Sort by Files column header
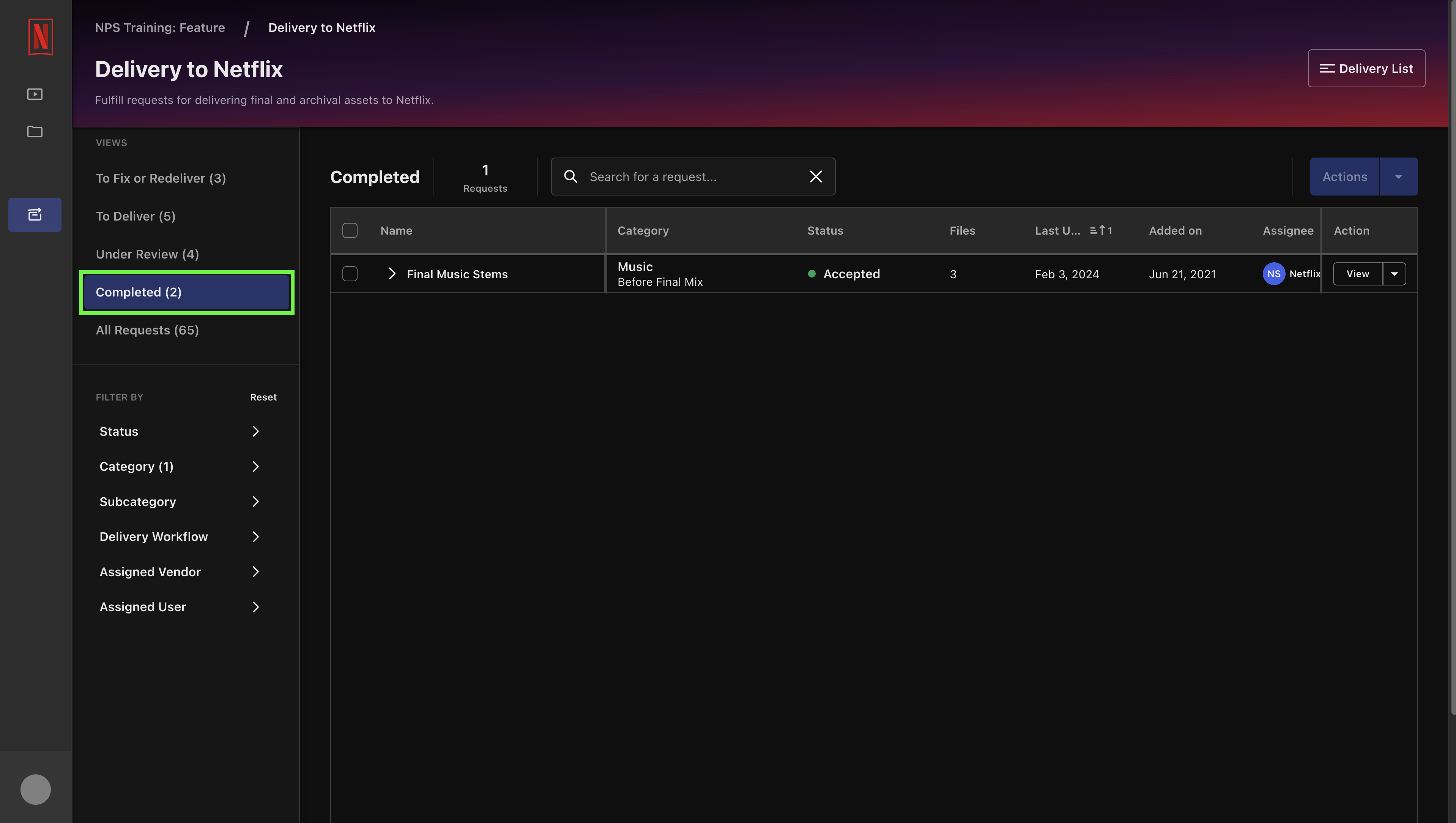Viewport: 1456px width, 823px height. point(962,231)
